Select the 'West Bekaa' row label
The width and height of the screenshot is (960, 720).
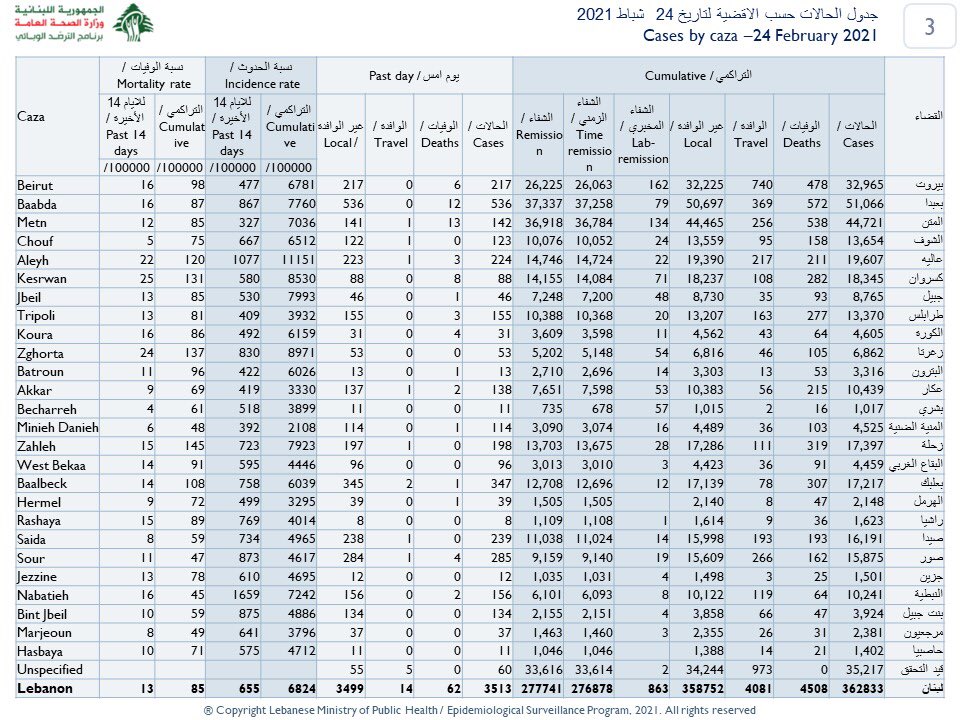[x=52, y=465]
